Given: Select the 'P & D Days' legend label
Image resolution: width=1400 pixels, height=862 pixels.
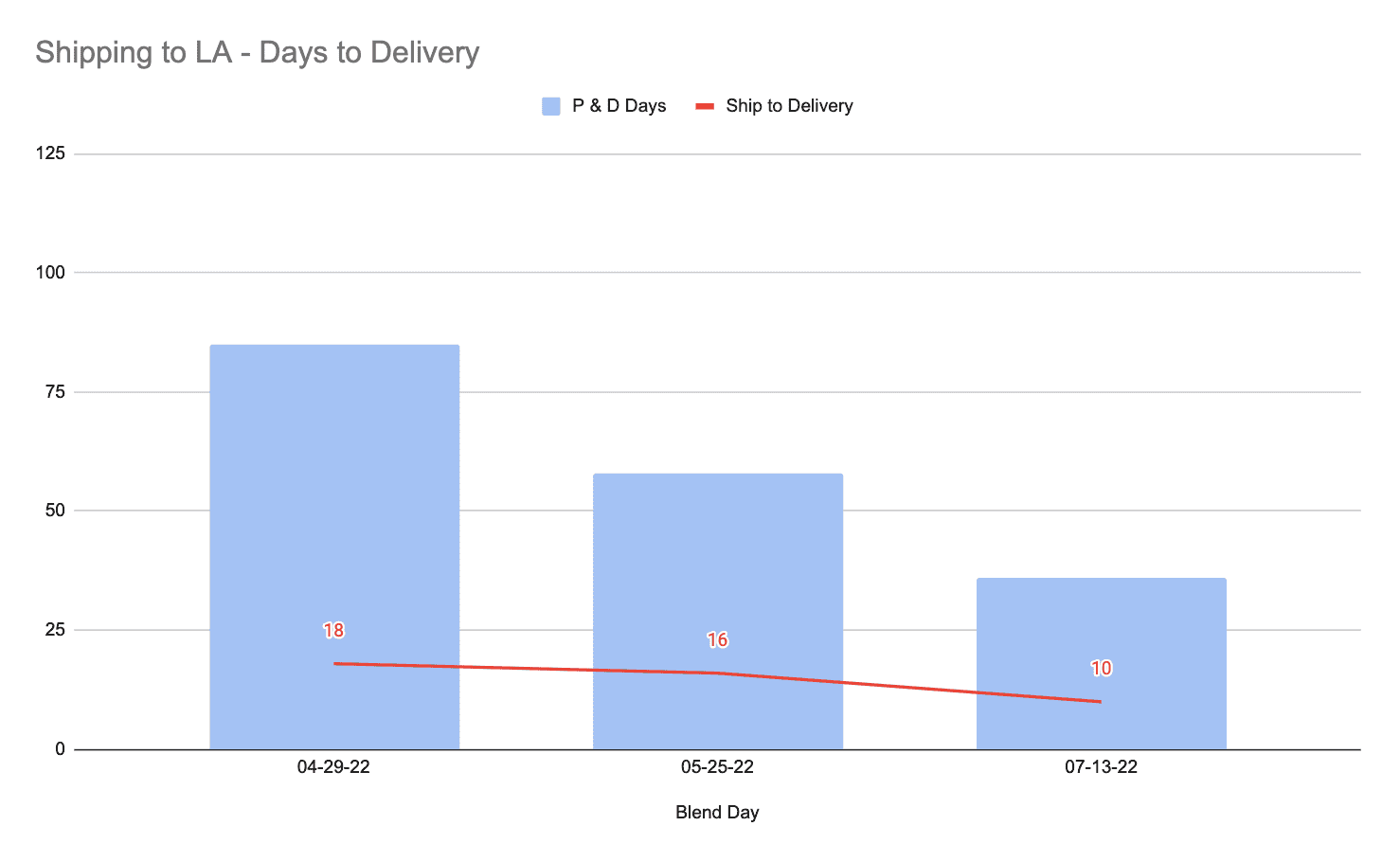Looking at the screenshot, I should [619, 106].
